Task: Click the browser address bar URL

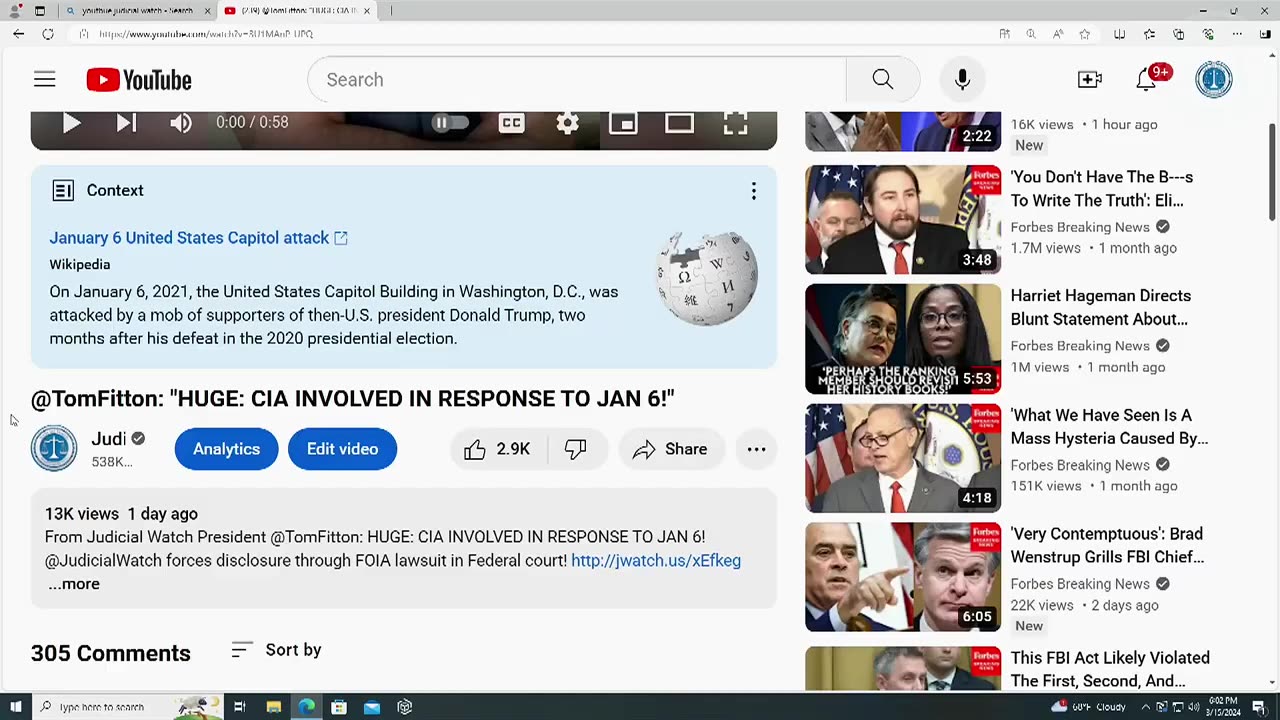Action: point(206,34)
